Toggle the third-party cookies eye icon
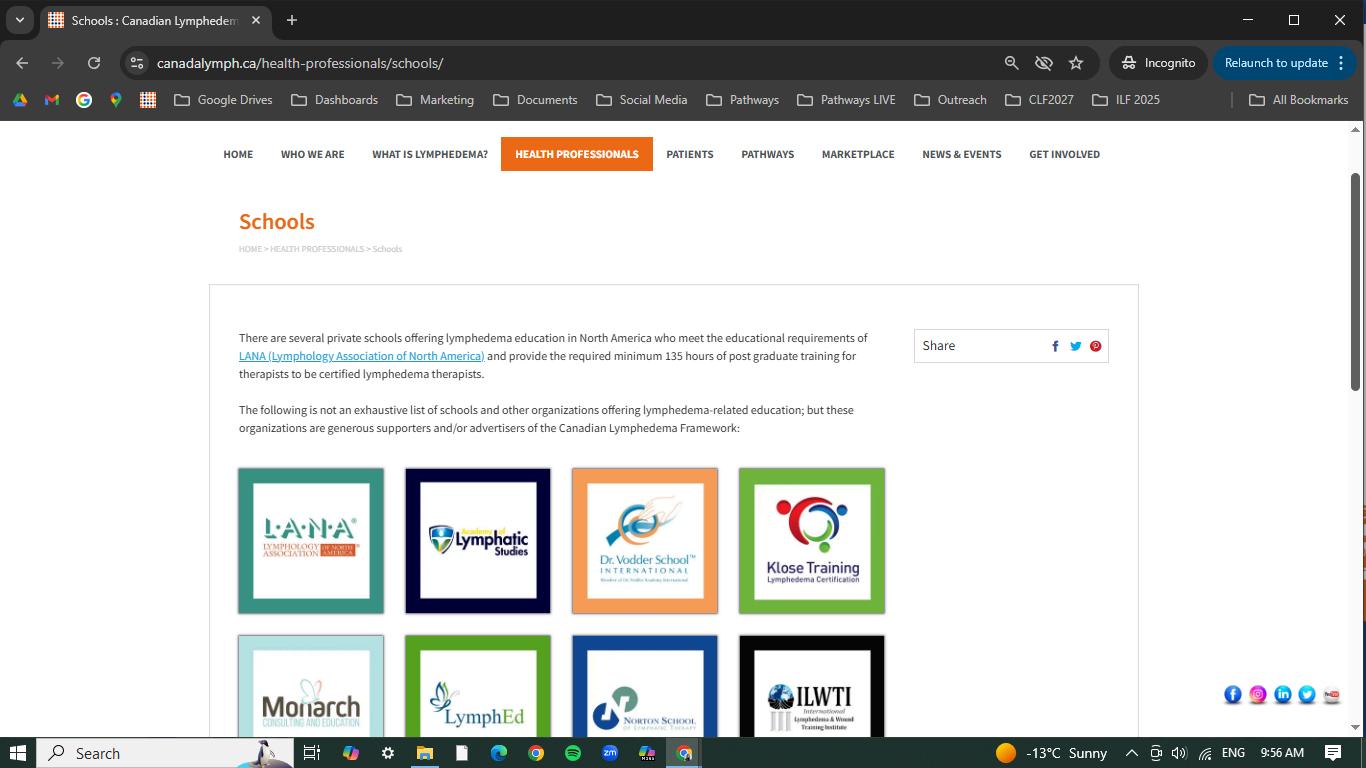The height and width of the screenshot is (768, 1366). pyautogui.click(x=1044, y=63)
